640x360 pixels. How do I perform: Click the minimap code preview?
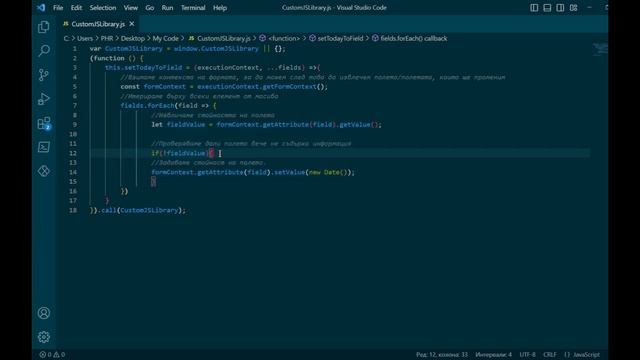click(599, 50)
